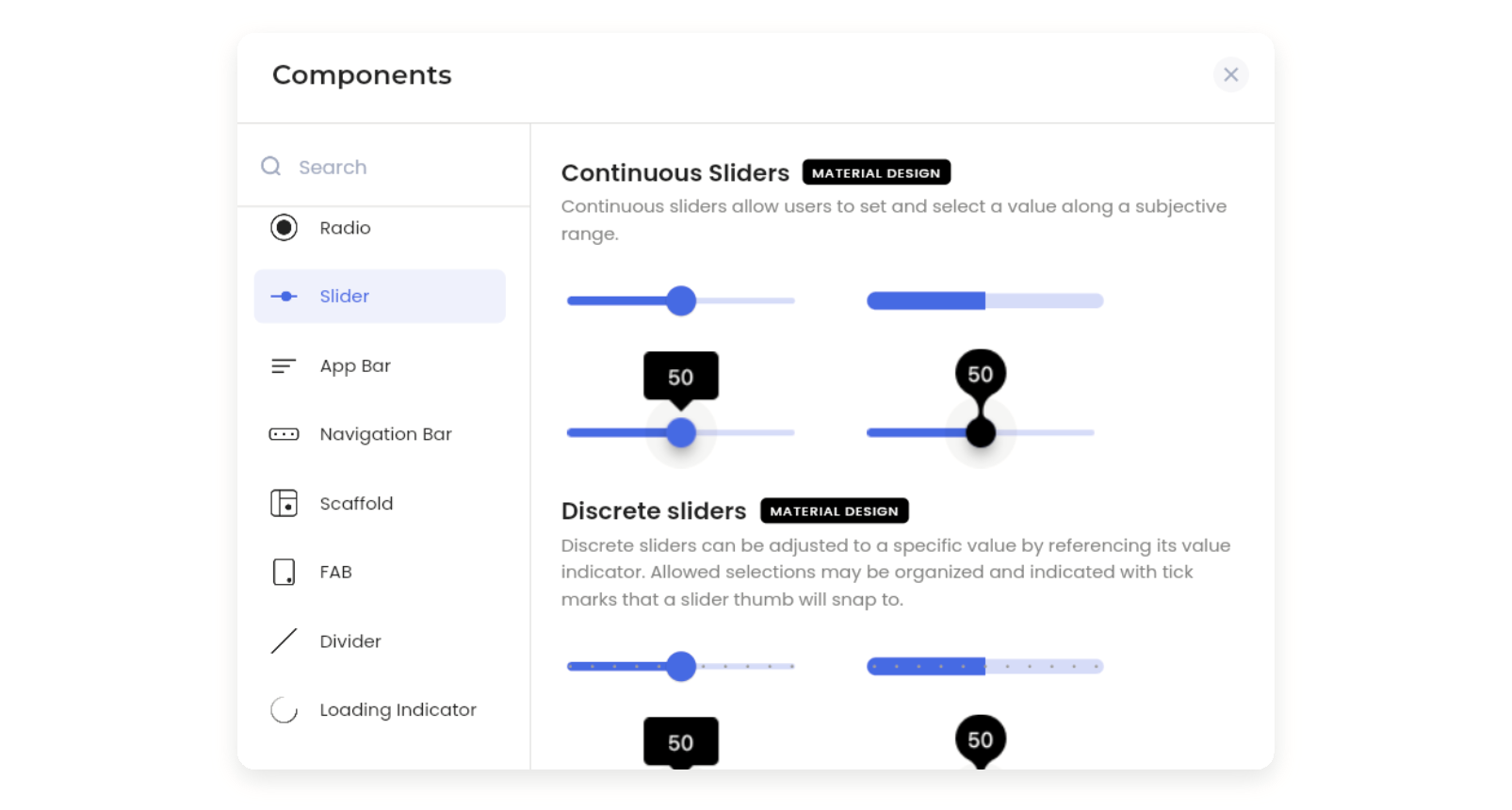Click the Divider diagonal line icon
This screenshot has height=810, width=1512.
[x=284, y=641]
